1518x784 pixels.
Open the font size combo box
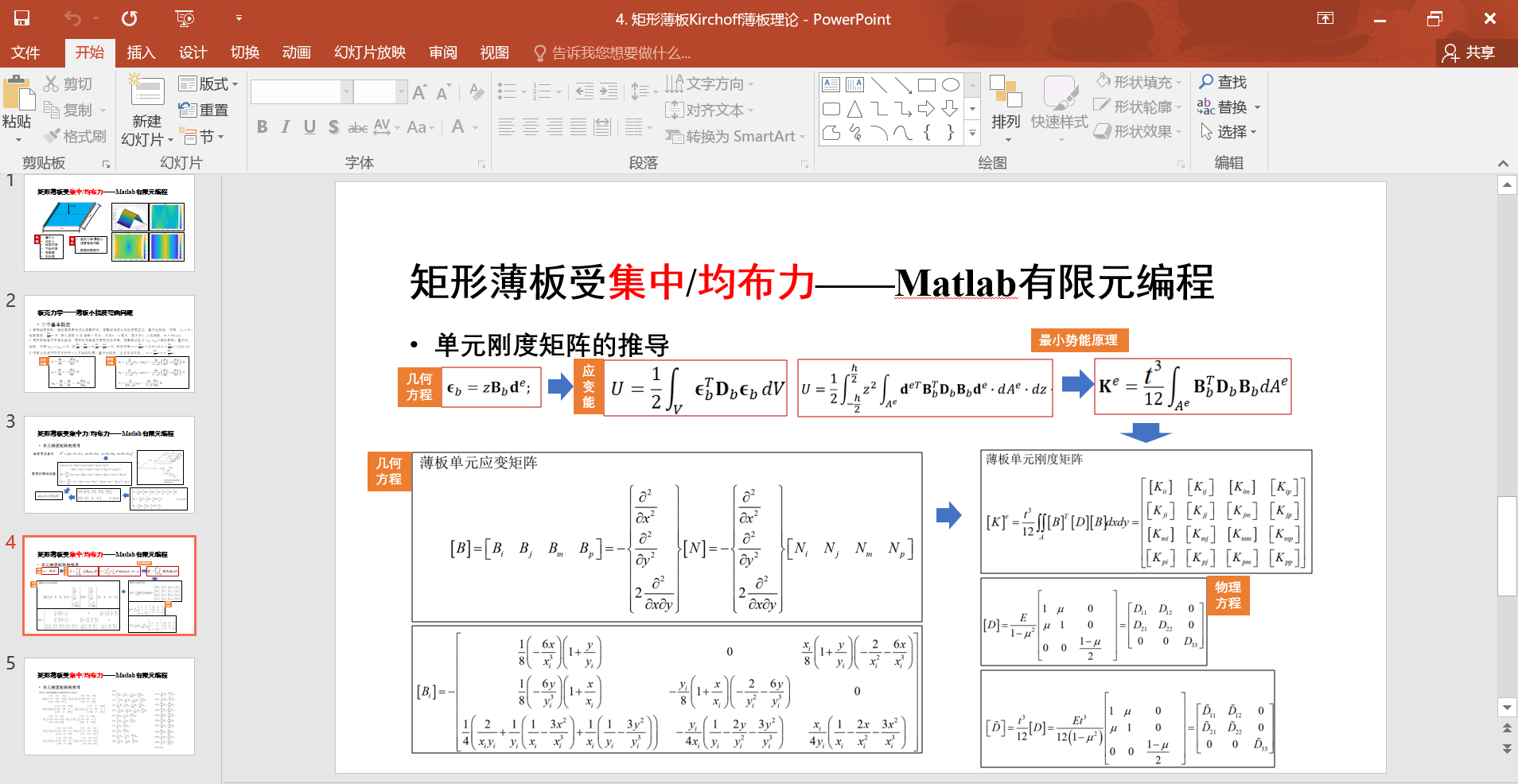click(380, 91)
